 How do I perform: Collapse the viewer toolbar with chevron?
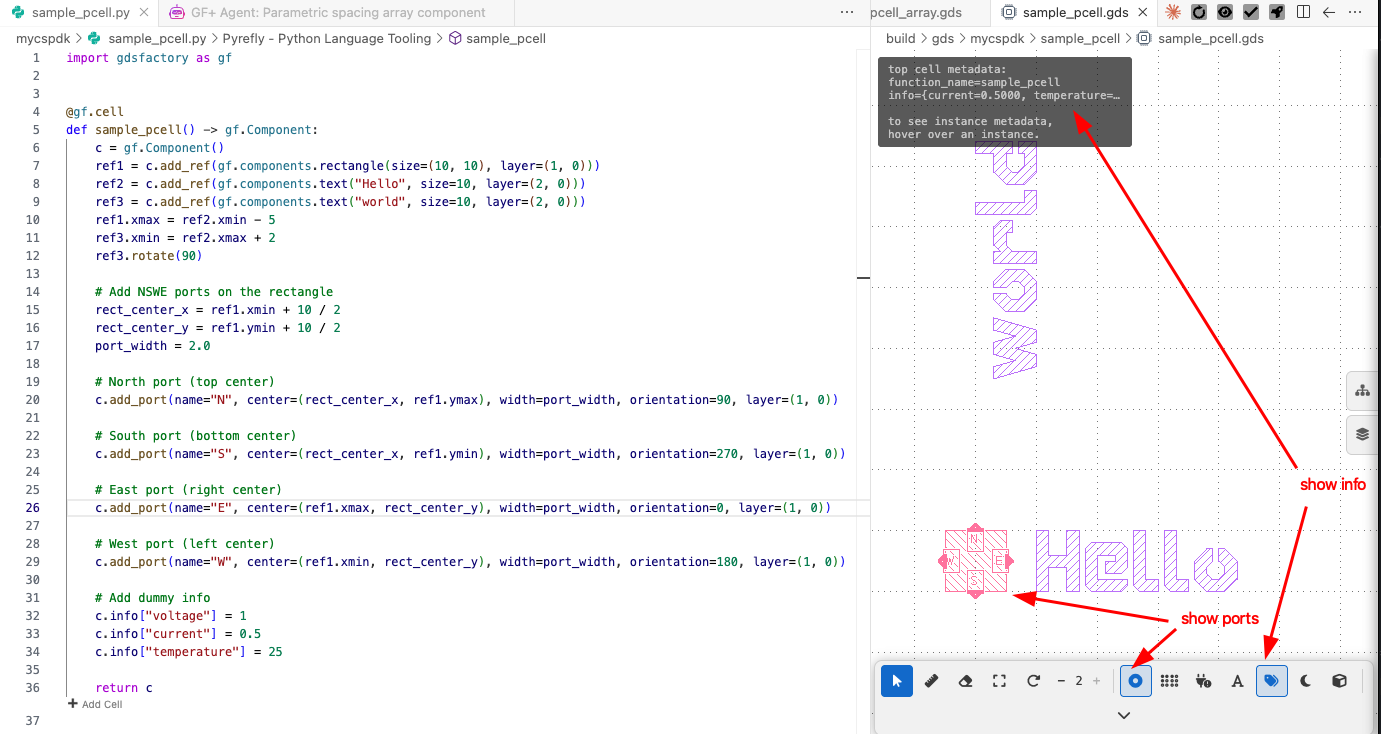click(1124, 715)
